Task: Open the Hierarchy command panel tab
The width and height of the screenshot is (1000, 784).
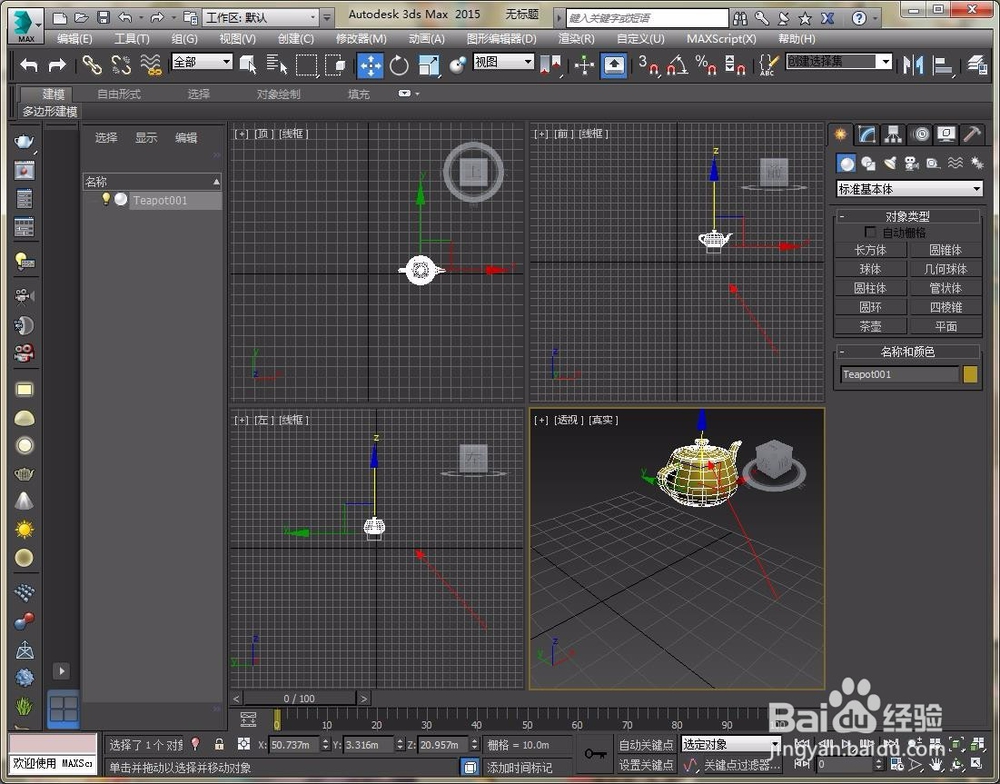Action: 893,134
